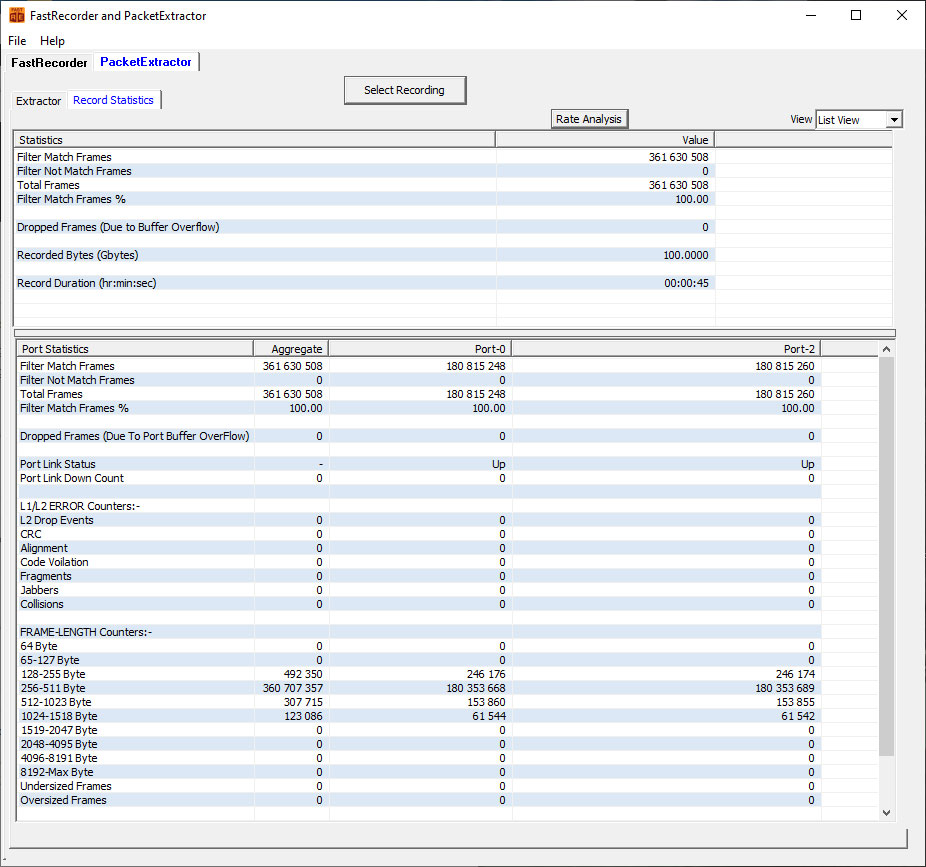The height and width of the screenshot is (867, 926).
Task: Select the 'Jabbers' row
Action: [x=419, y=590]
